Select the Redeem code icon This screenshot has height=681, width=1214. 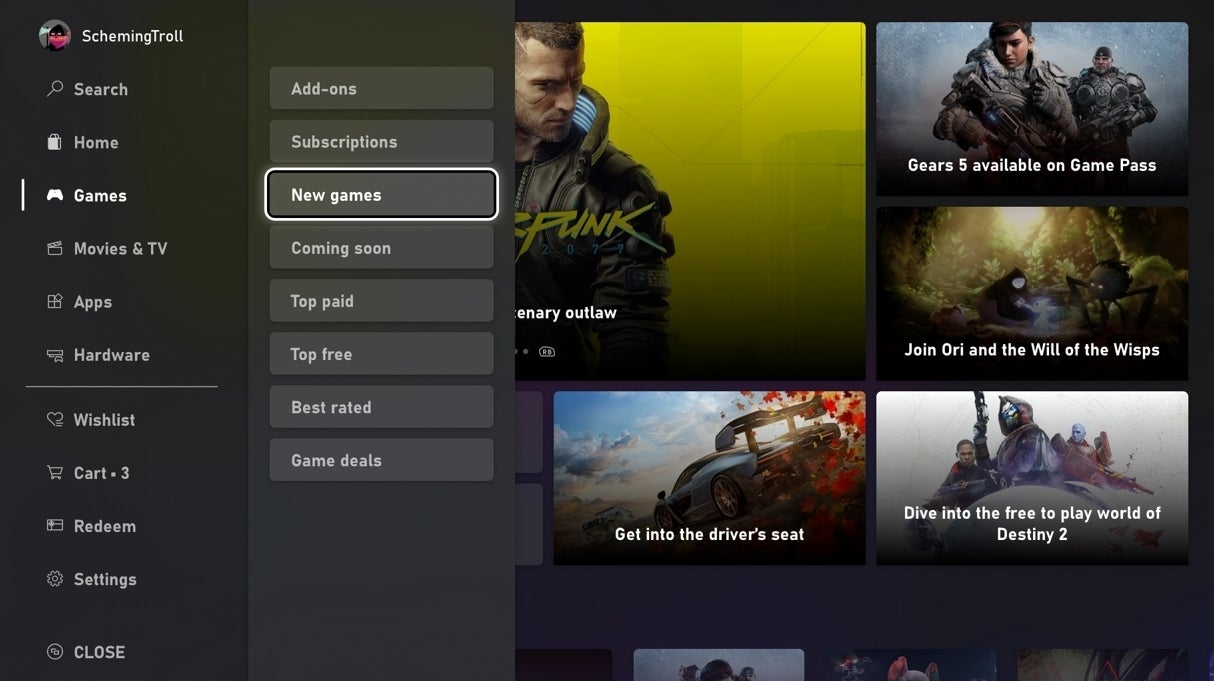point(54,525)
